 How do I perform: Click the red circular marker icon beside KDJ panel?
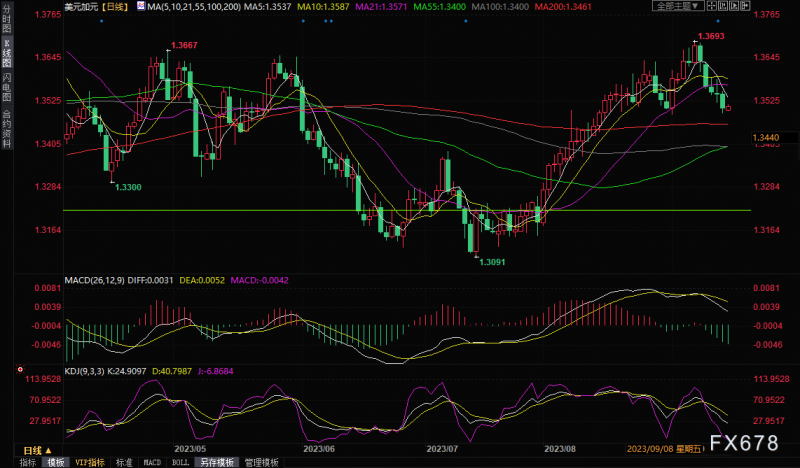20,369
